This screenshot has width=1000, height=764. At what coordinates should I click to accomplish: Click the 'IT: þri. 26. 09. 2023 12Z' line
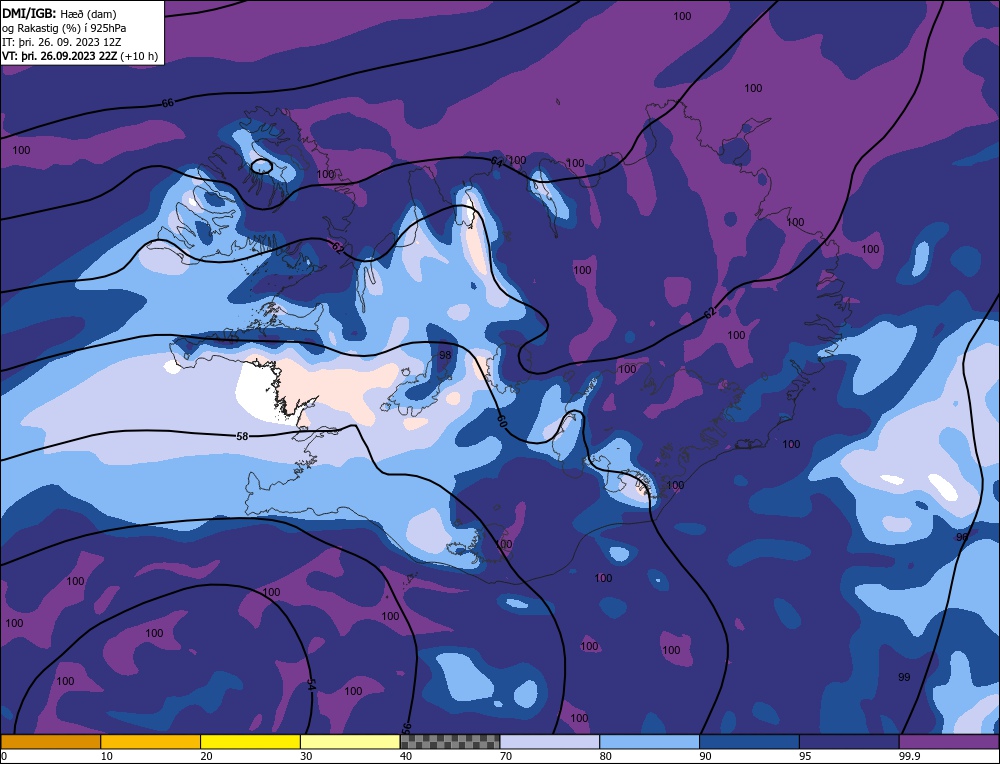pyautogui.click(x=61, y=42)
